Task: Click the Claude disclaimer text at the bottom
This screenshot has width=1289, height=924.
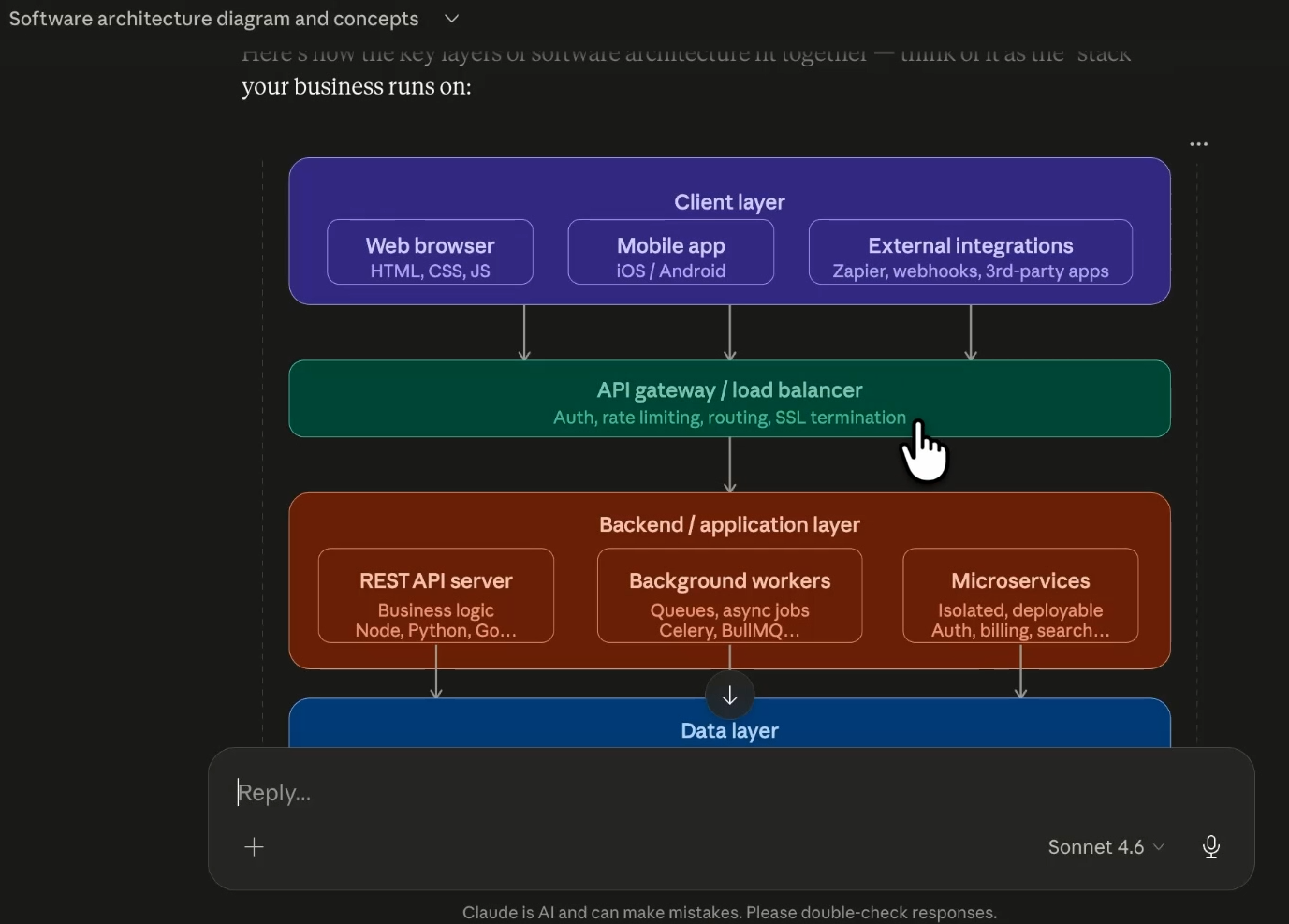Action: [729, 912]
